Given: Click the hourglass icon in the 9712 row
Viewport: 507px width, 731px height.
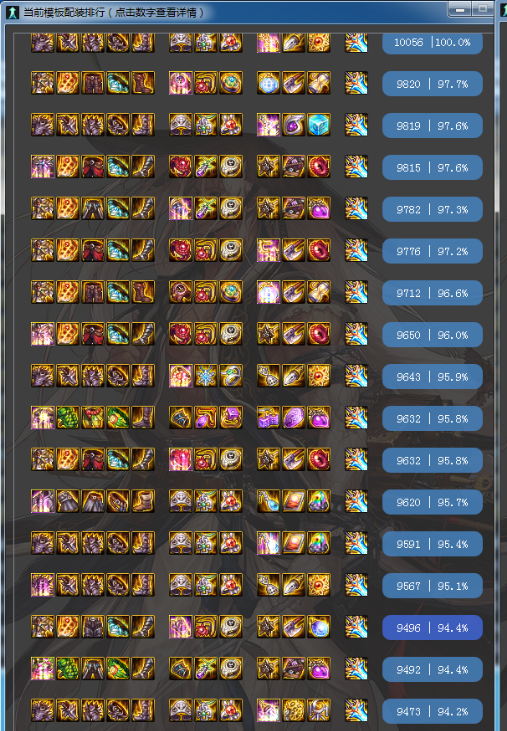Looking at the screenshot, I should pyautogui.click(x=319, y=292).
